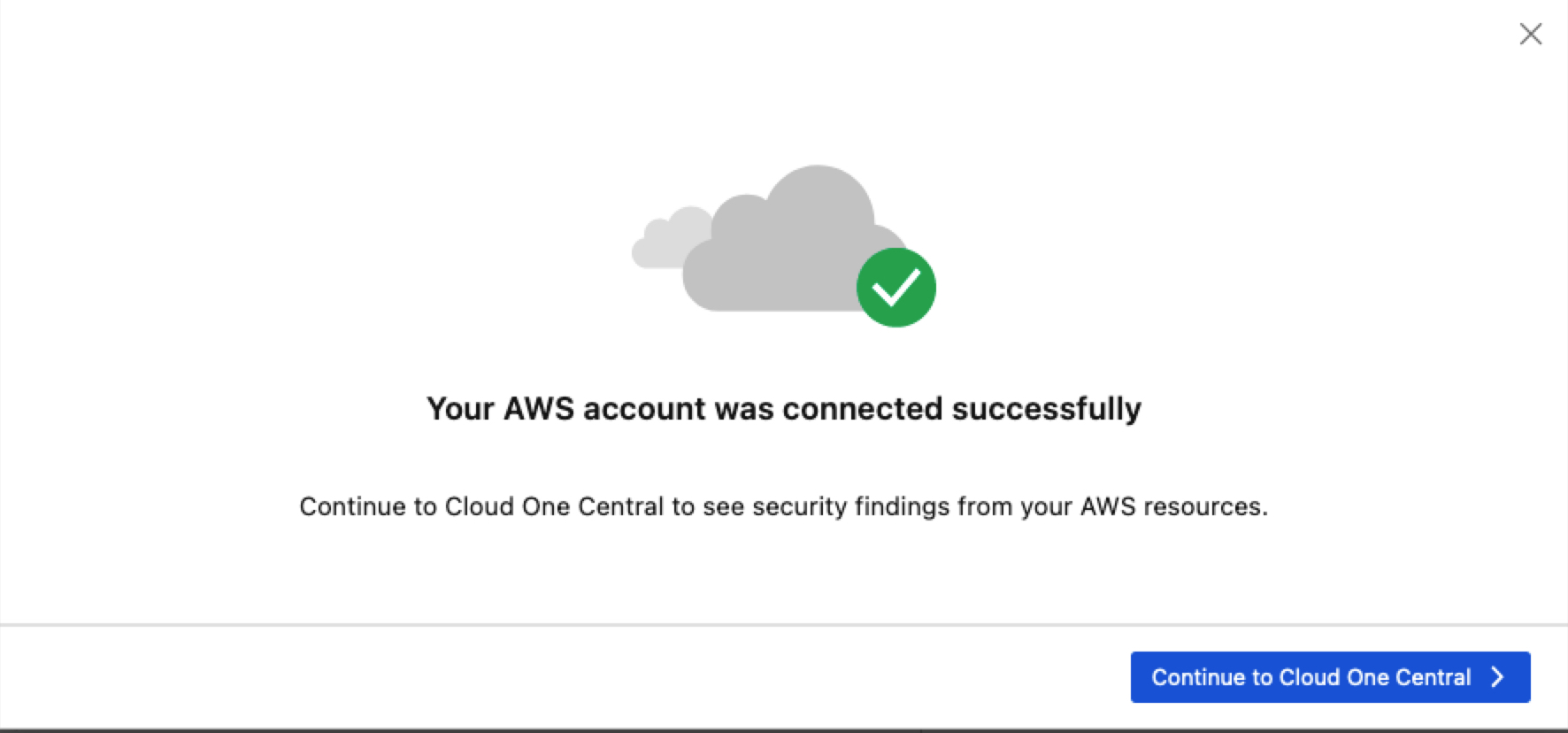Click the right chevron inside the blue button
This screenshot has width=1568, height=733.
pyautogui.click(x=1497, y=677)
